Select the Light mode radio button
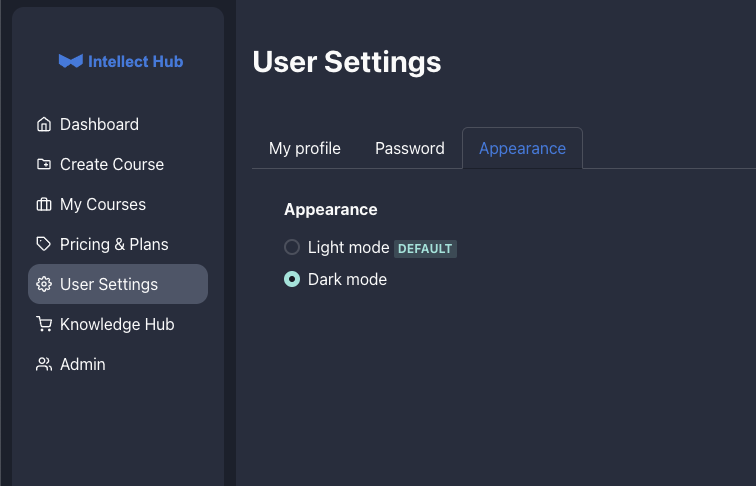The image size is (756, 486). (292, 247)
